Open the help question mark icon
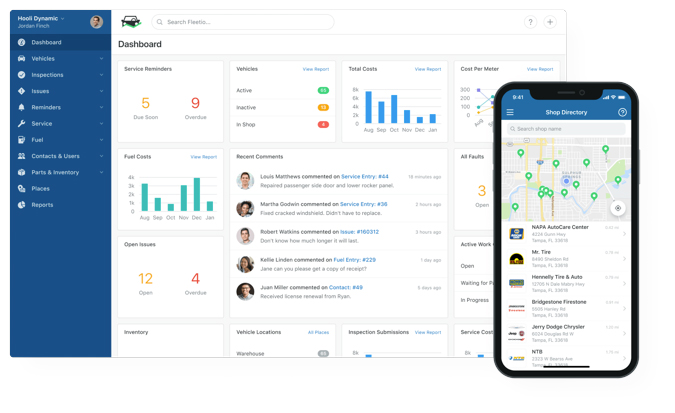The image size is (675, 413). point(530,22)
